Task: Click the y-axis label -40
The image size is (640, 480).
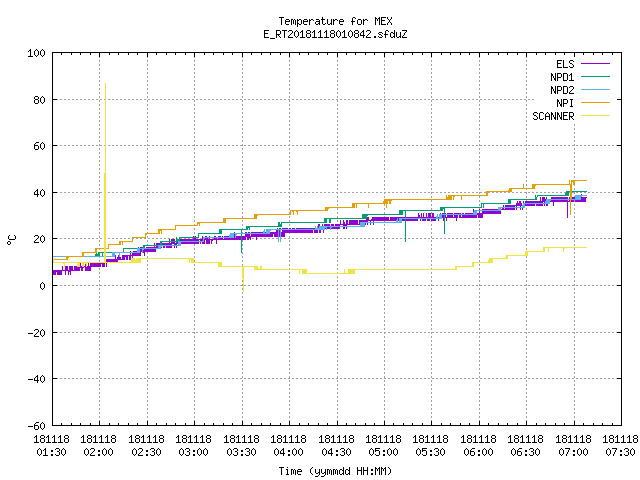Action: [x=36, y=379]
